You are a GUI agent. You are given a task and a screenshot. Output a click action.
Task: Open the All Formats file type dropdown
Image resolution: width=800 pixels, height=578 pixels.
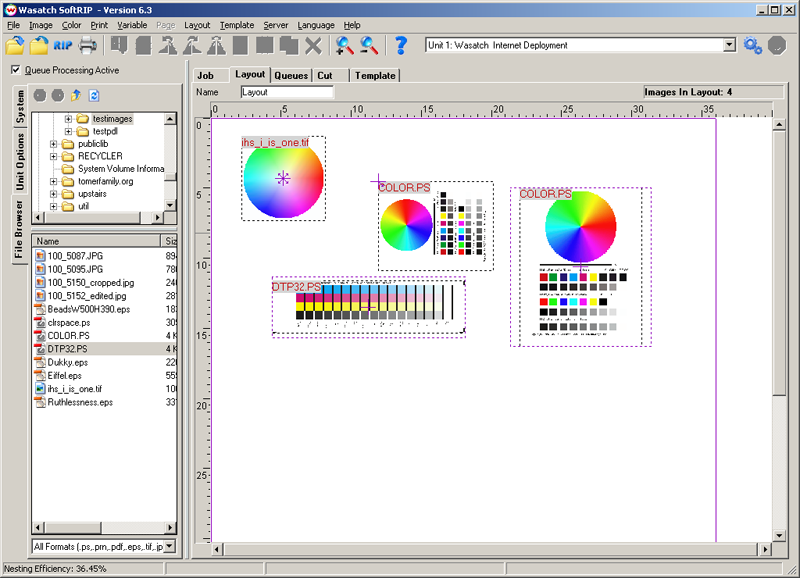click(170, 546)
